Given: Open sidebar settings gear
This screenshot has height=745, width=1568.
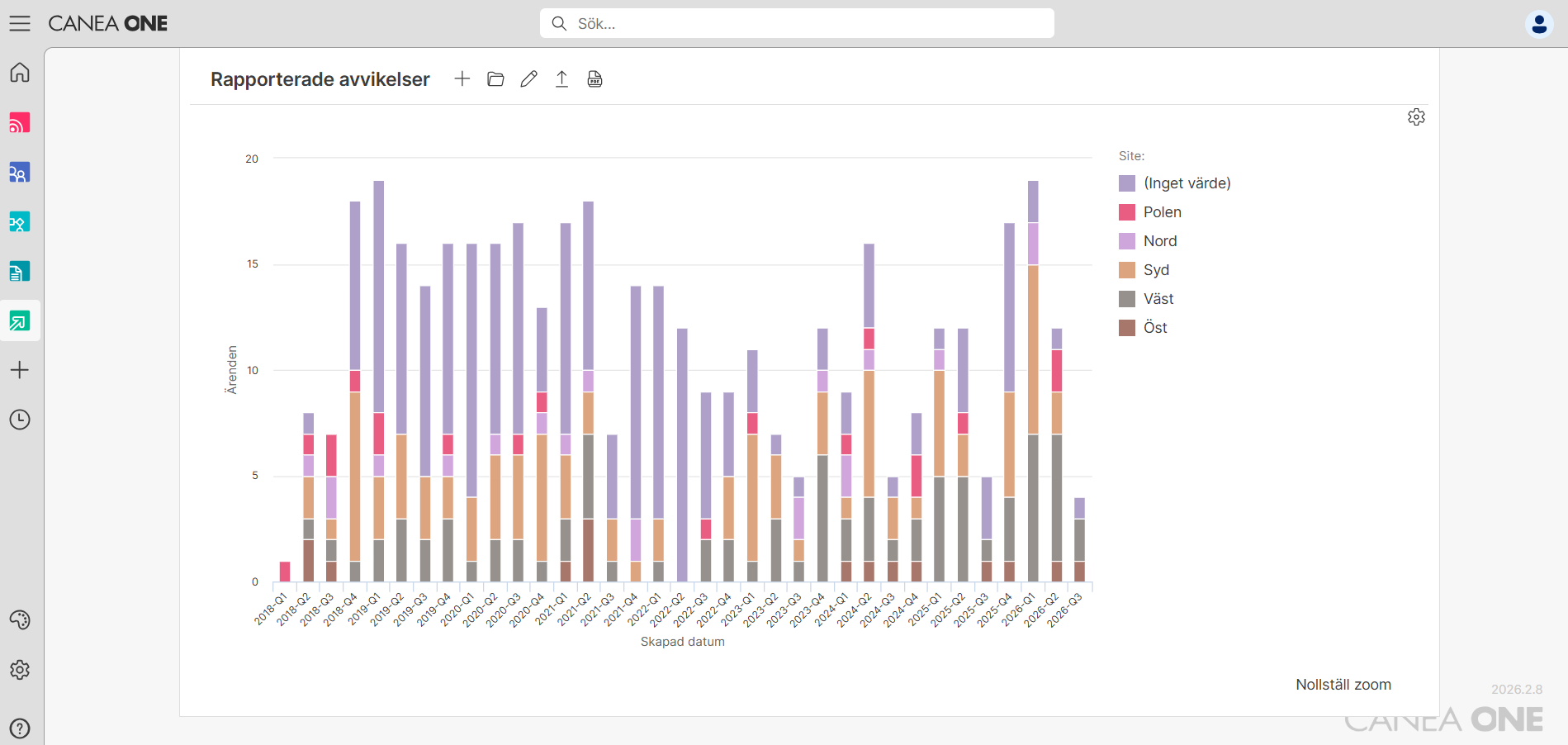Looking at the screenshot, I should 20,670.
